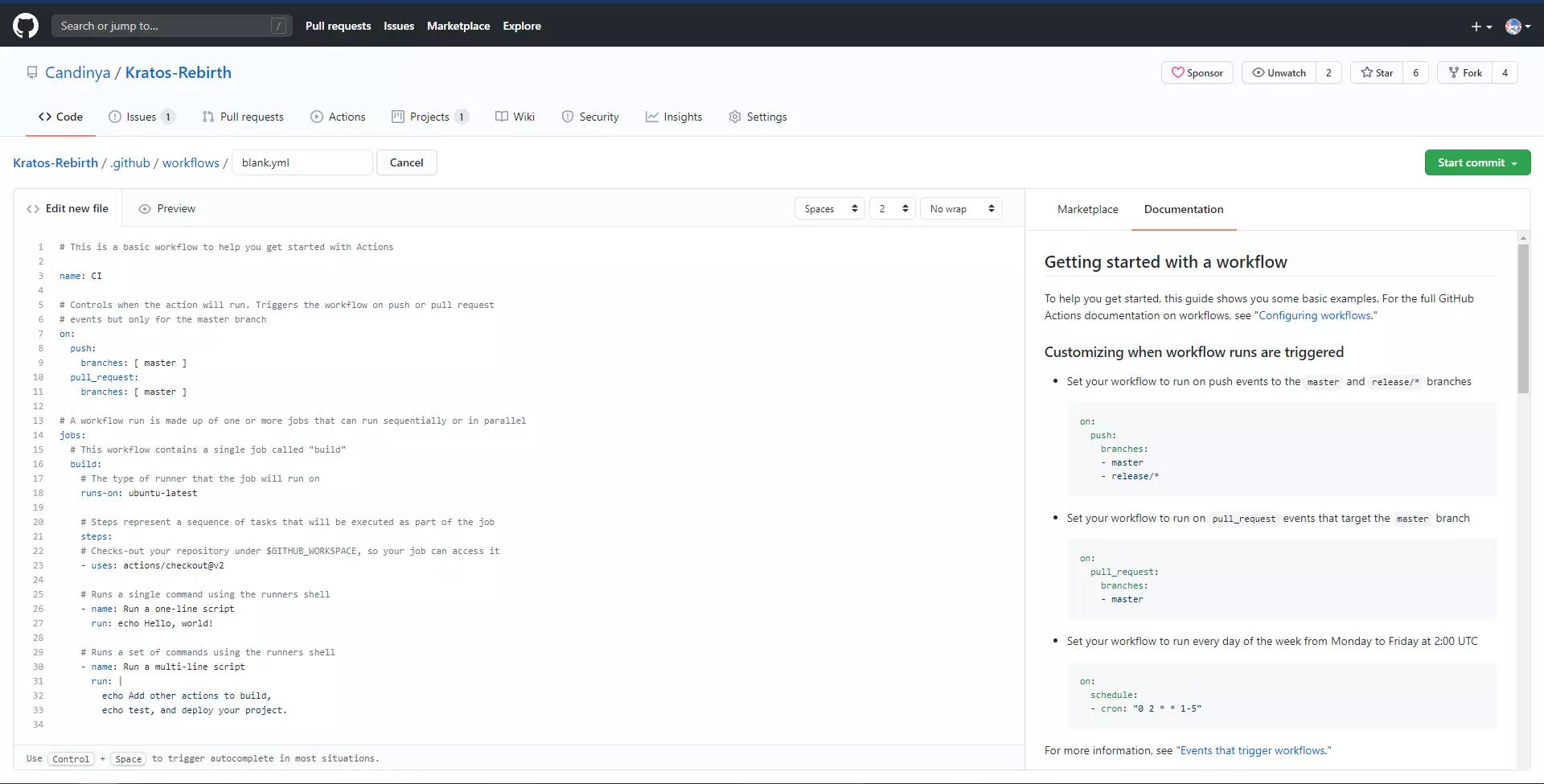
Task: Click the Sponsor heart button
Action: click(x=1197, y=72)
